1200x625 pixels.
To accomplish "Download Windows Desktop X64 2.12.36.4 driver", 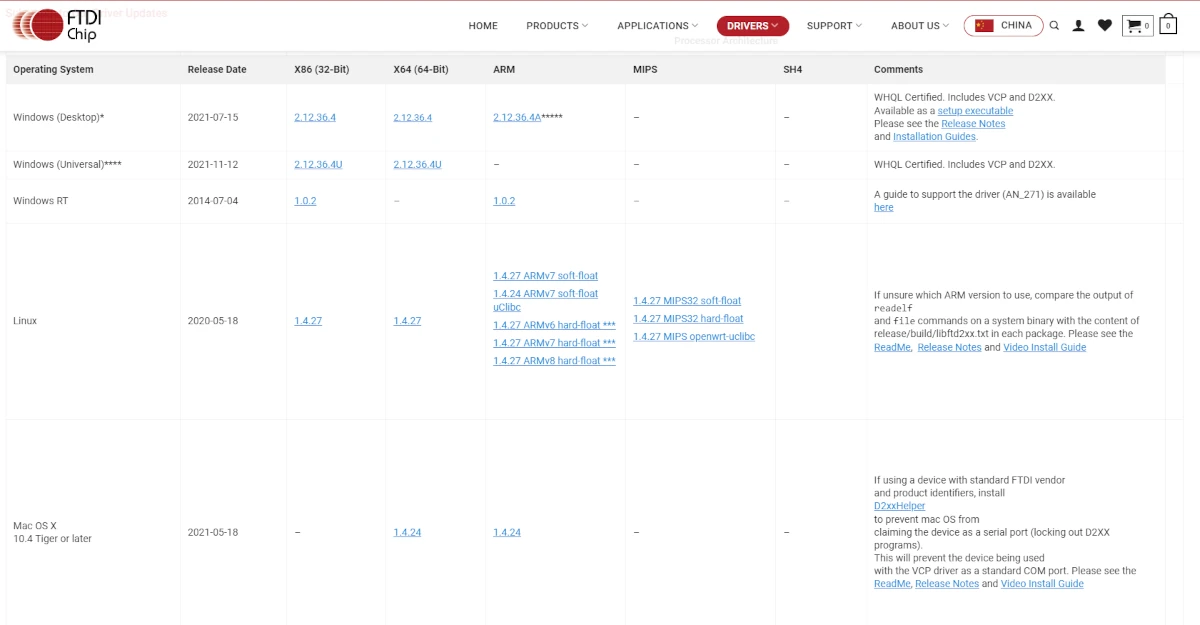I will [x=412, y=117].
